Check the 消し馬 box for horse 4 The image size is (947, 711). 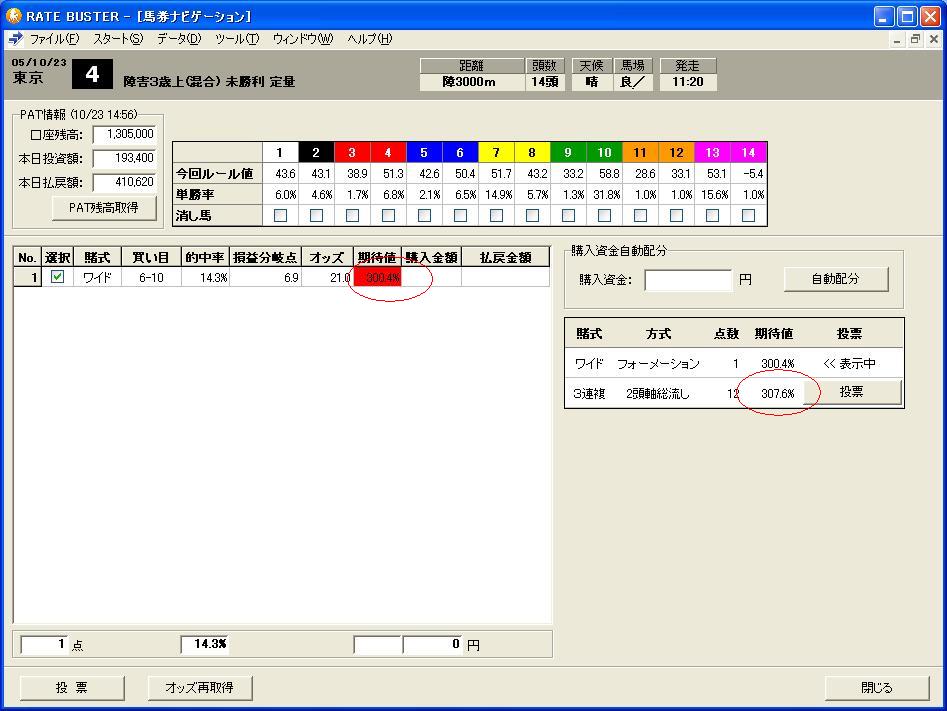[388, 215]
